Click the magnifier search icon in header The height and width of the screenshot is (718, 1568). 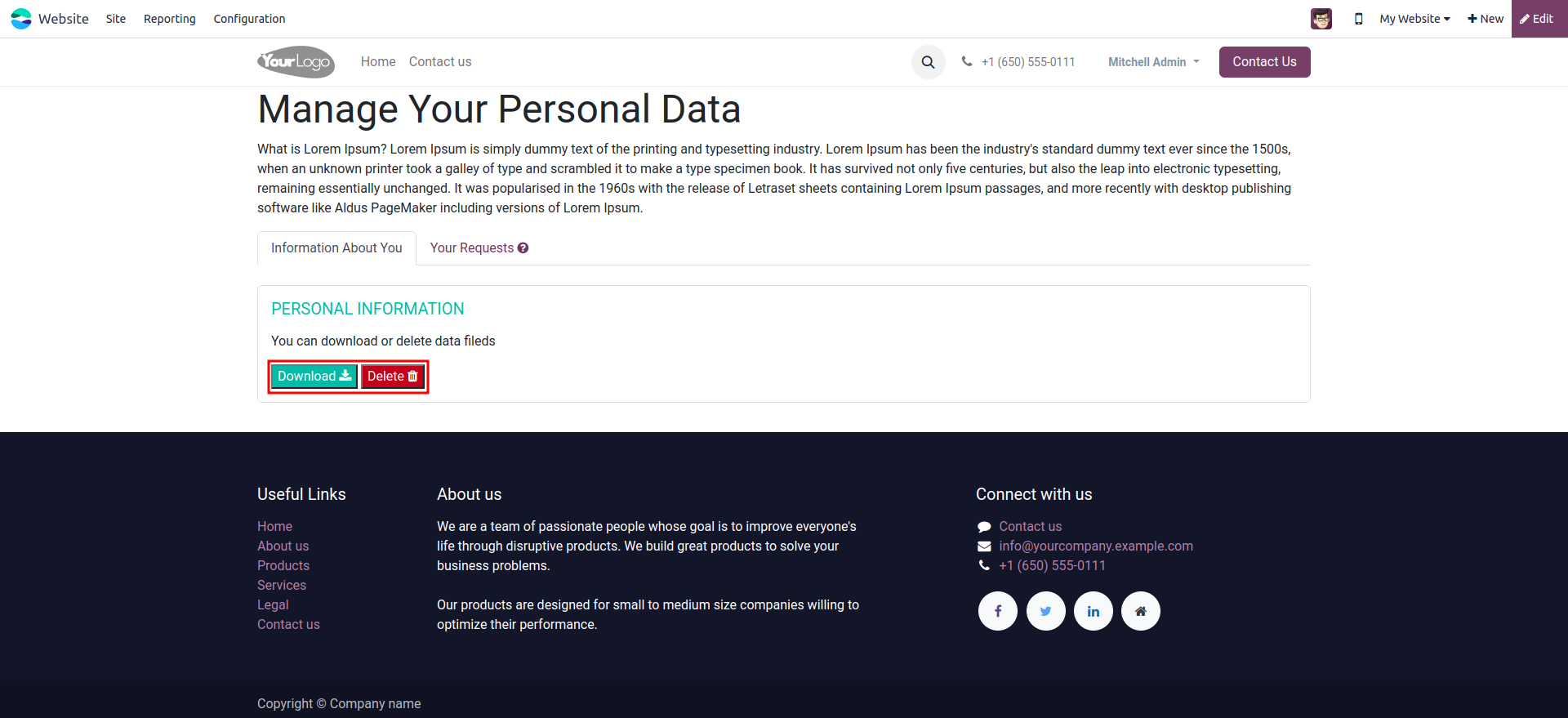(x=928, y=62)
